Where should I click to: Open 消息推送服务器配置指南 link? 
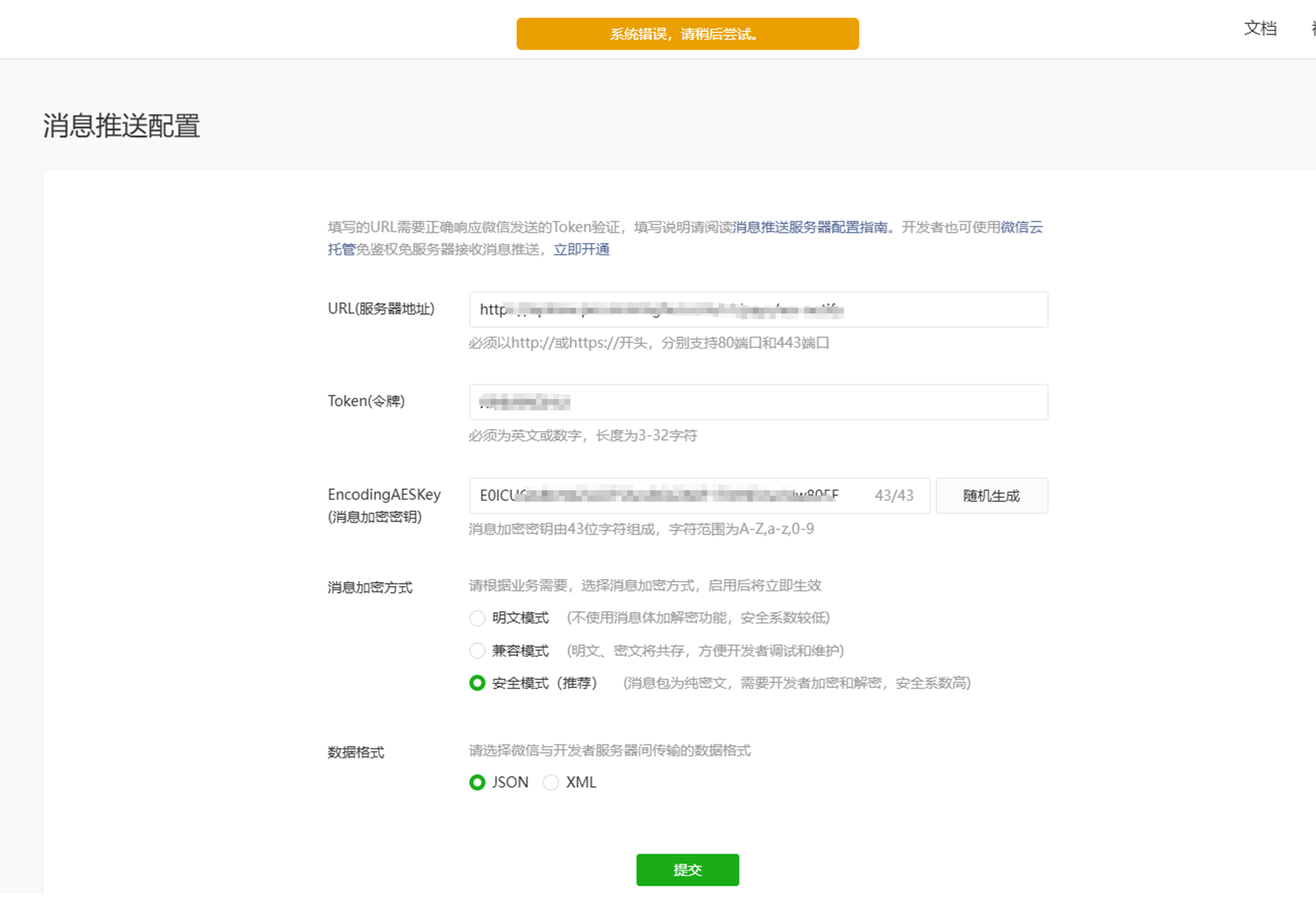[810, 227]
